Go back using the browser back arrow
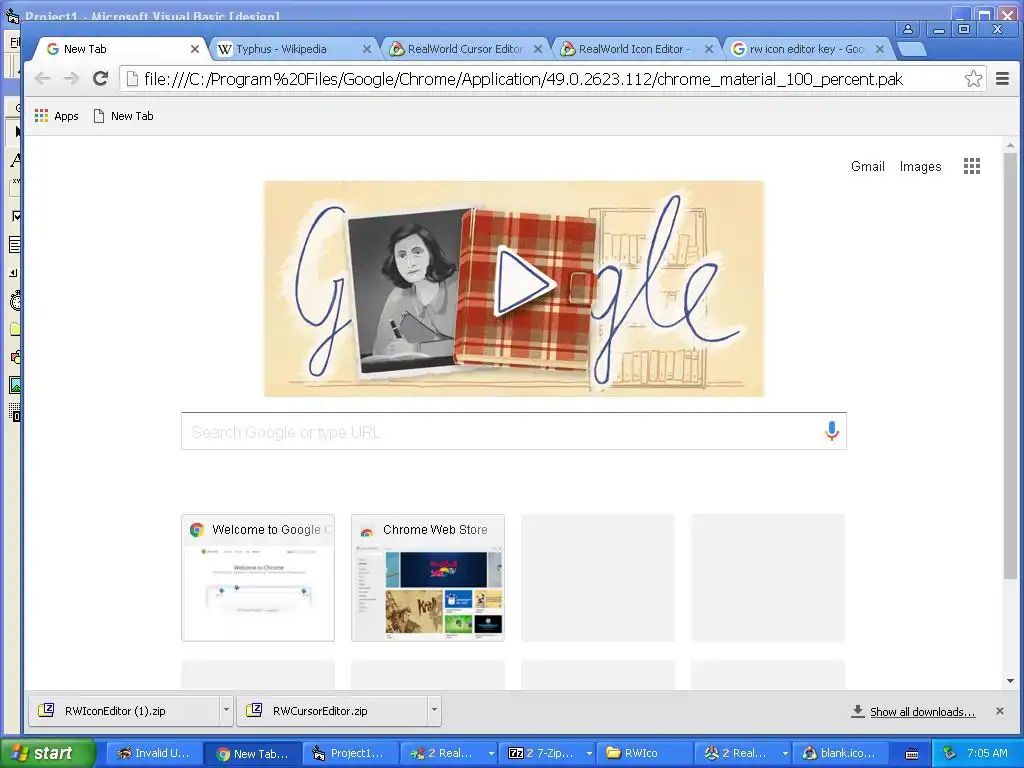Screen dimensions: 1024x768 (42, 79)
